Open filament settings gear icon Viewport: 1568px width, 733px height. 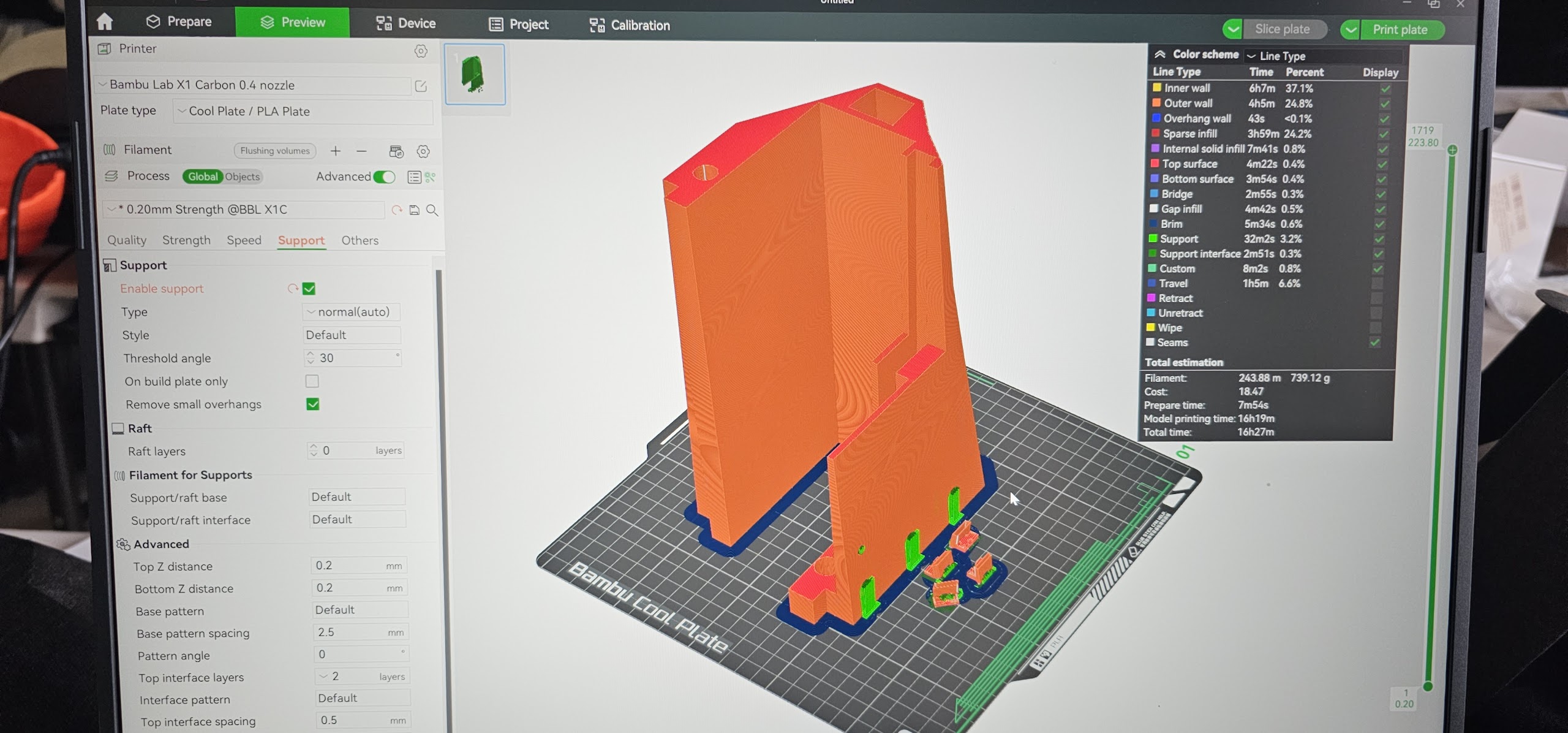tap(423, 151)
